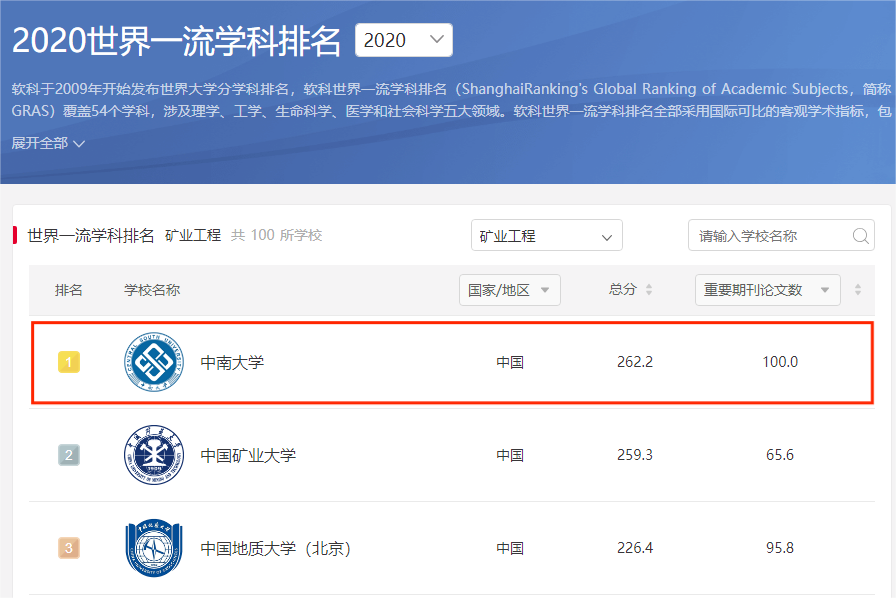The width and height of the screenshot is (896, 598).
Task: Click the 2020世界一流学科排名 page title
Action: [176, 41]
